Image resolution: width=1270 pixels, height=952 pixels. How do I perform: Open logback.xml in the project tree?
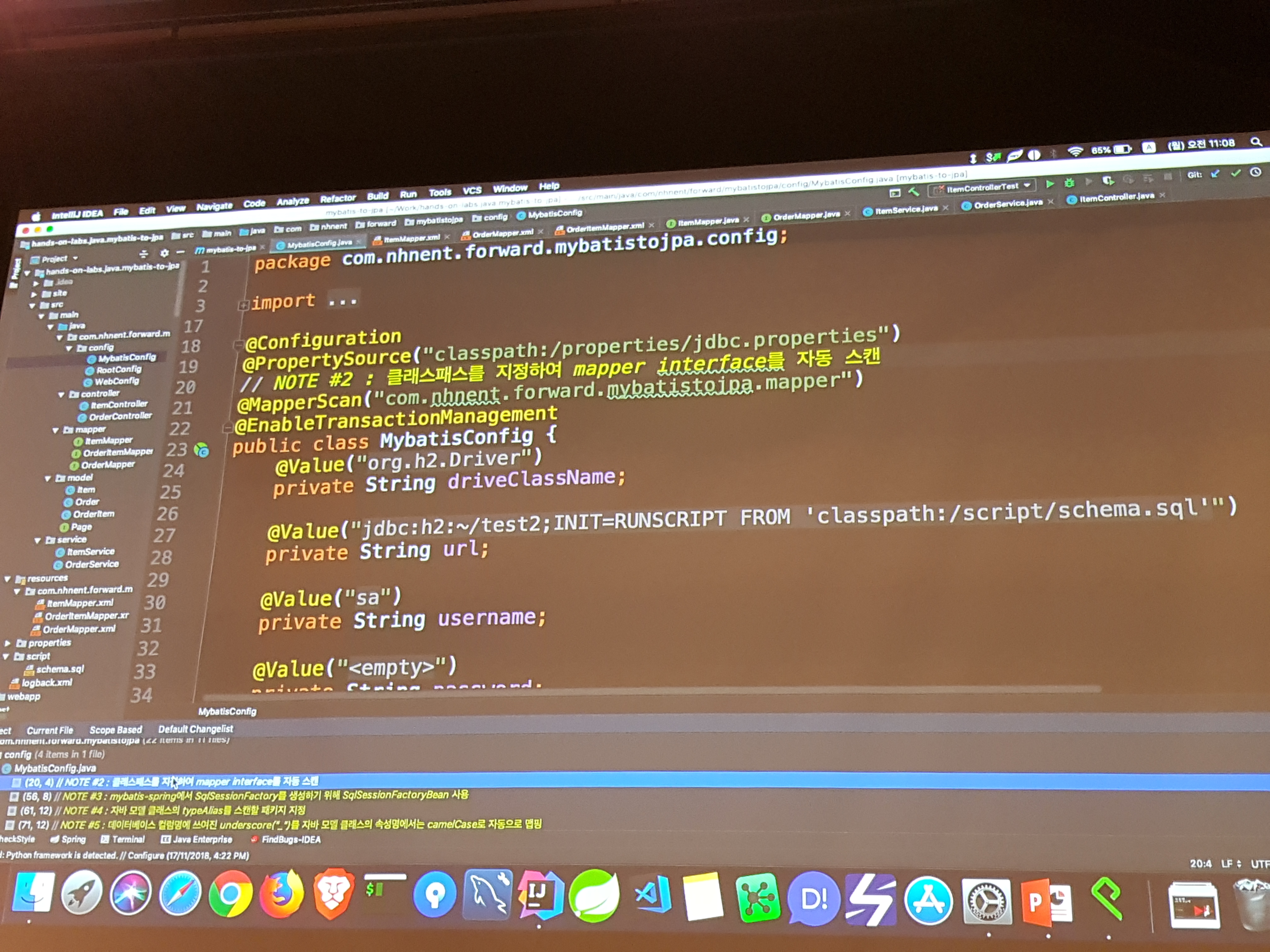41,683
